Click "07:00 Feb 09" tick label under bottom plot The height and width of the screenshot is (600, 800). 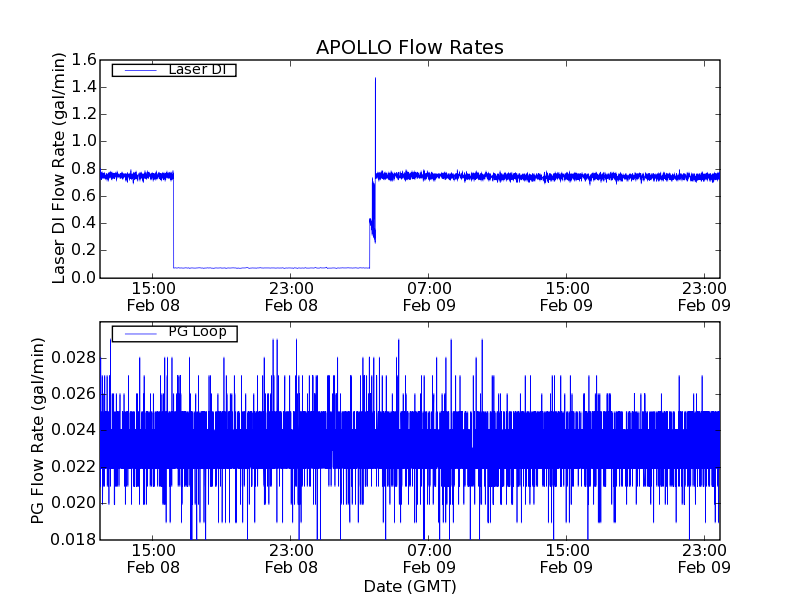point(430,559)
